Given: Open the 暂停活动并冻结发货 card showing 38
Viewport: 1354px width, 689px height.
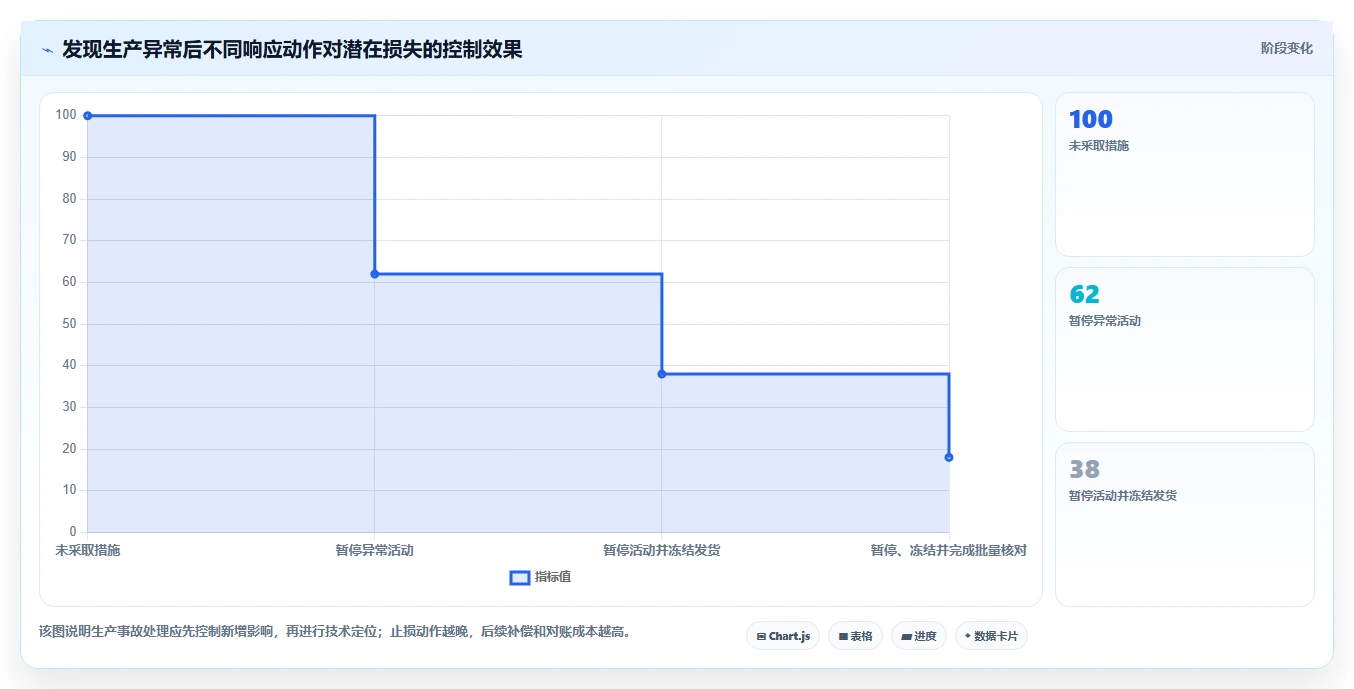Looking at the screenshot, I should click(x=1185, y=525).
